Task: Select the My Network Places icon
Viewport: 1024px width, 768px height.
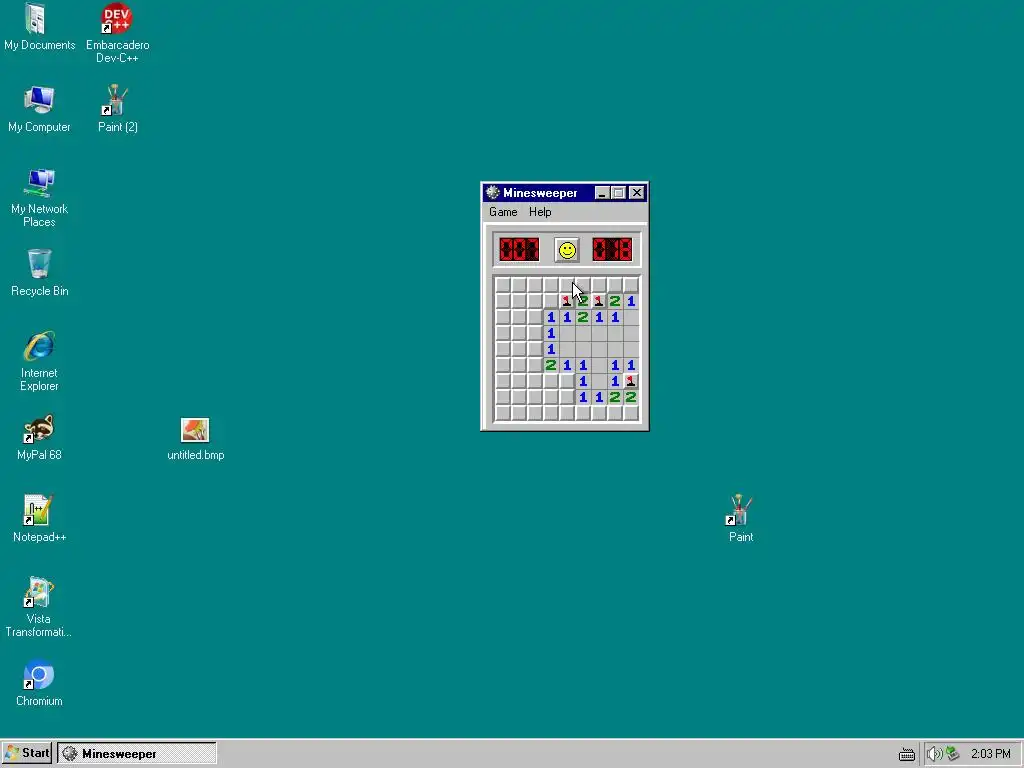Action: point(39,197)
